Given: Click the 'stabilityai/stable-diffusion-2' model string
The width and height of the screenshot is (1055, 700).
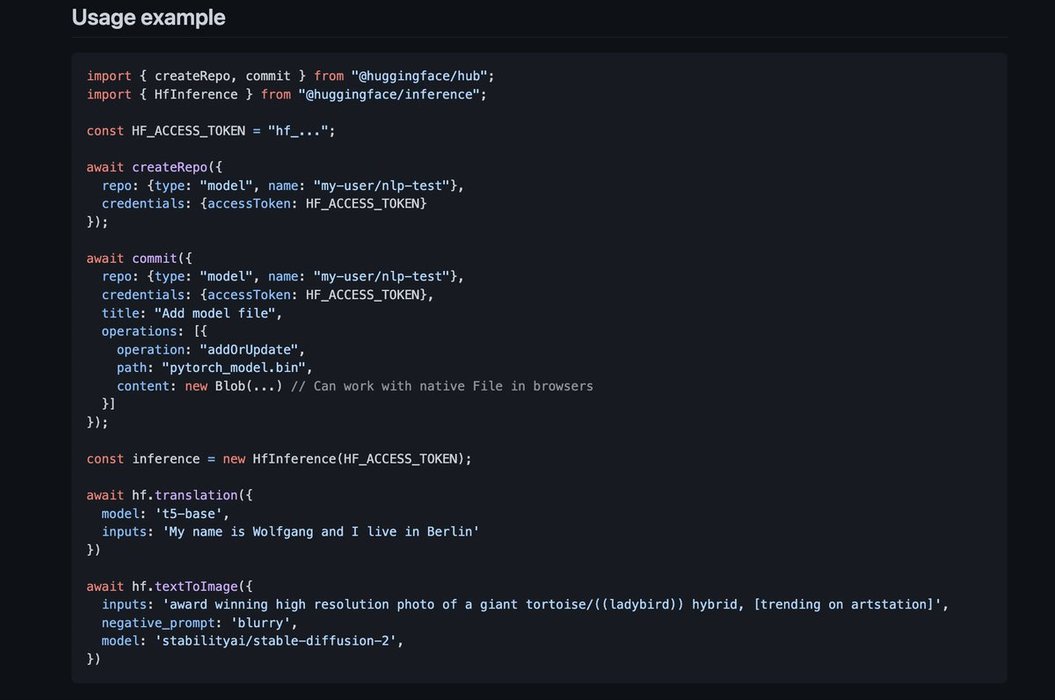Looking at the screenshot, I should coord(278,641).
